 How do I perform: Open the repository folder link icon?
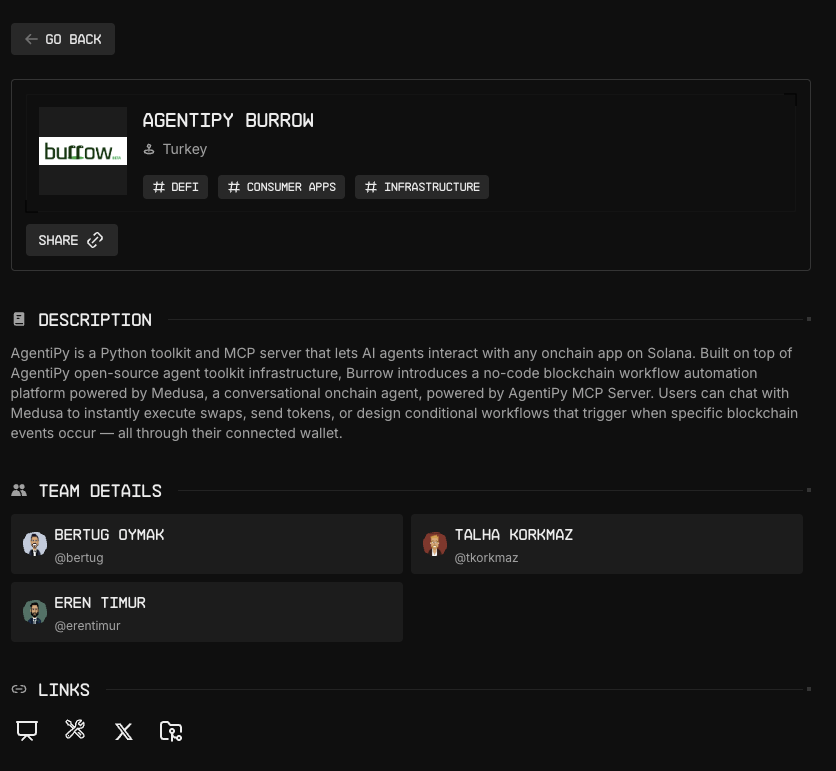(x=171, y=731)
